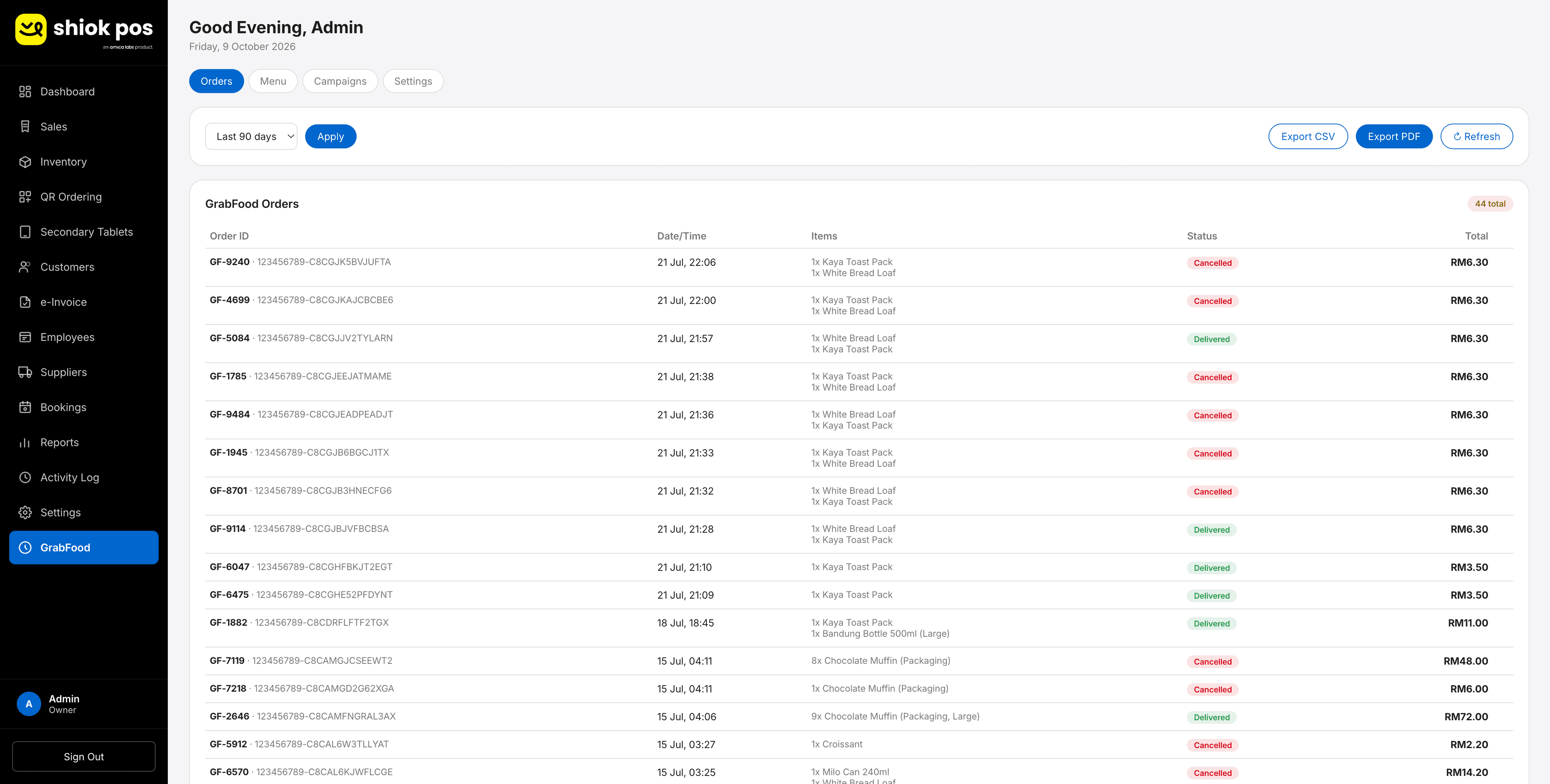Apply the date range filter
The height and width of the screenshot is (784, 1550).
tap(330, 136)
